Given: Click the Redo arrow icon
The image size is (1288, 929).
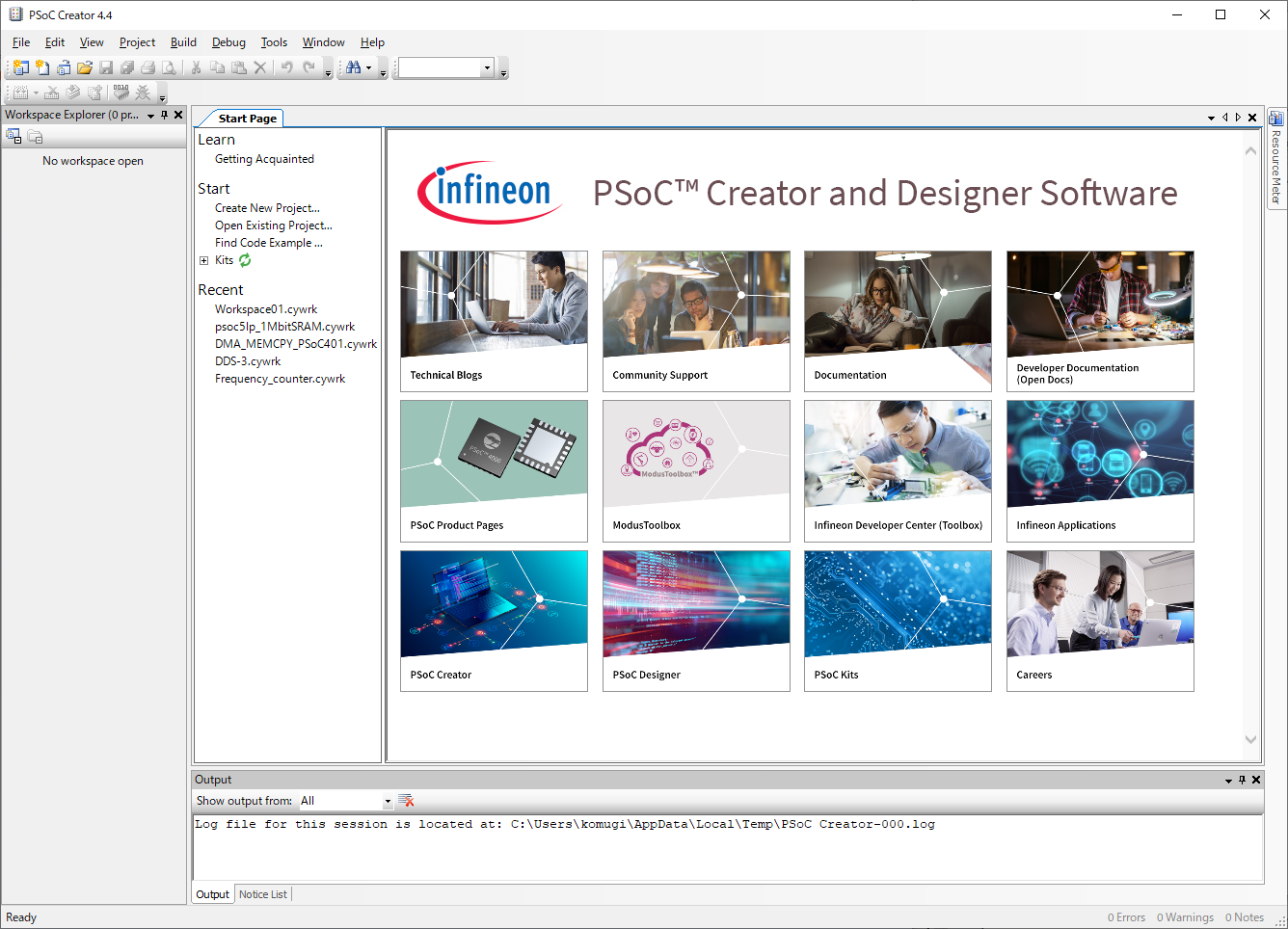Looking at the screenshot, I should (x=309, y=67).
